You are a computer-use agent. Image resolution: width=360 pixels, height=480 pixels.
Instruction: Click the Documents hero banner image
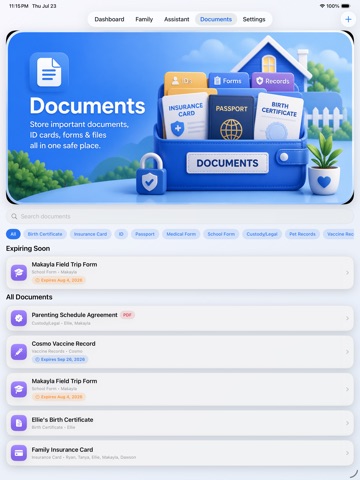coord(180,117)
